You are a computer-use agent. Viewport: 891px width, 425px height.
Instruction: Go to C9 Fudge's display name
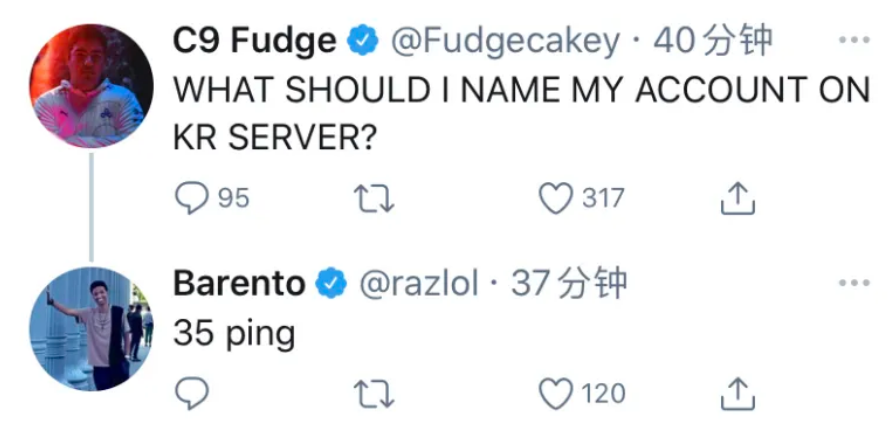(254, 41)
